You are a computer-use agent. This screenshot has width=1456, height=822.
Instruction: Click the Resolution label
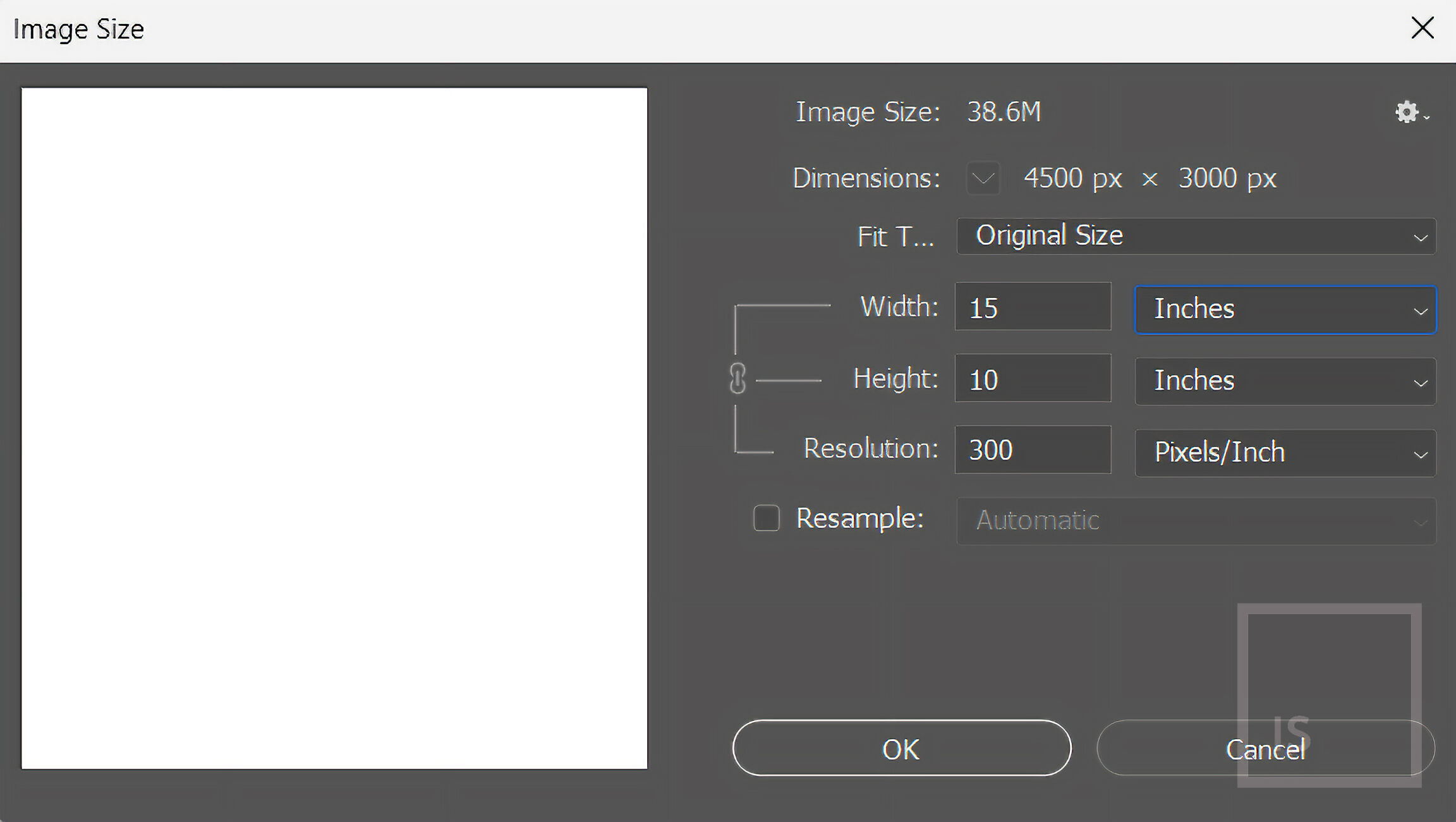coord(870,449)
